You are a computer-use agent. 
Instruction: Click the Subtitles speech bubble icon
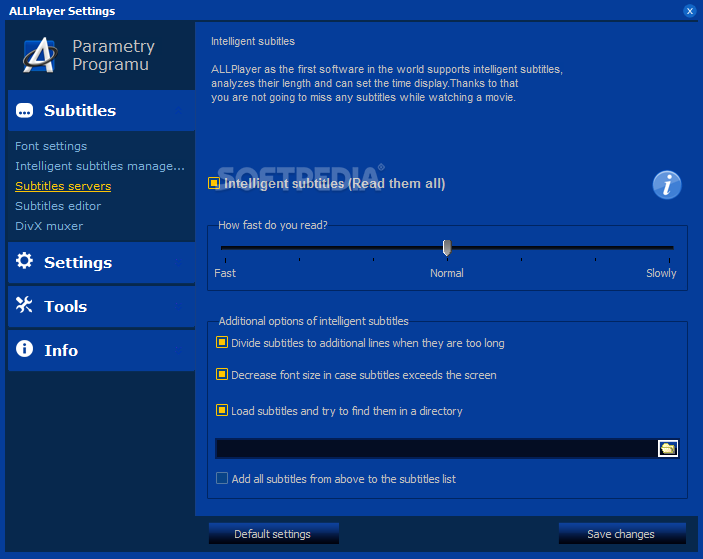pyautogui.click(x=25, y=110)
